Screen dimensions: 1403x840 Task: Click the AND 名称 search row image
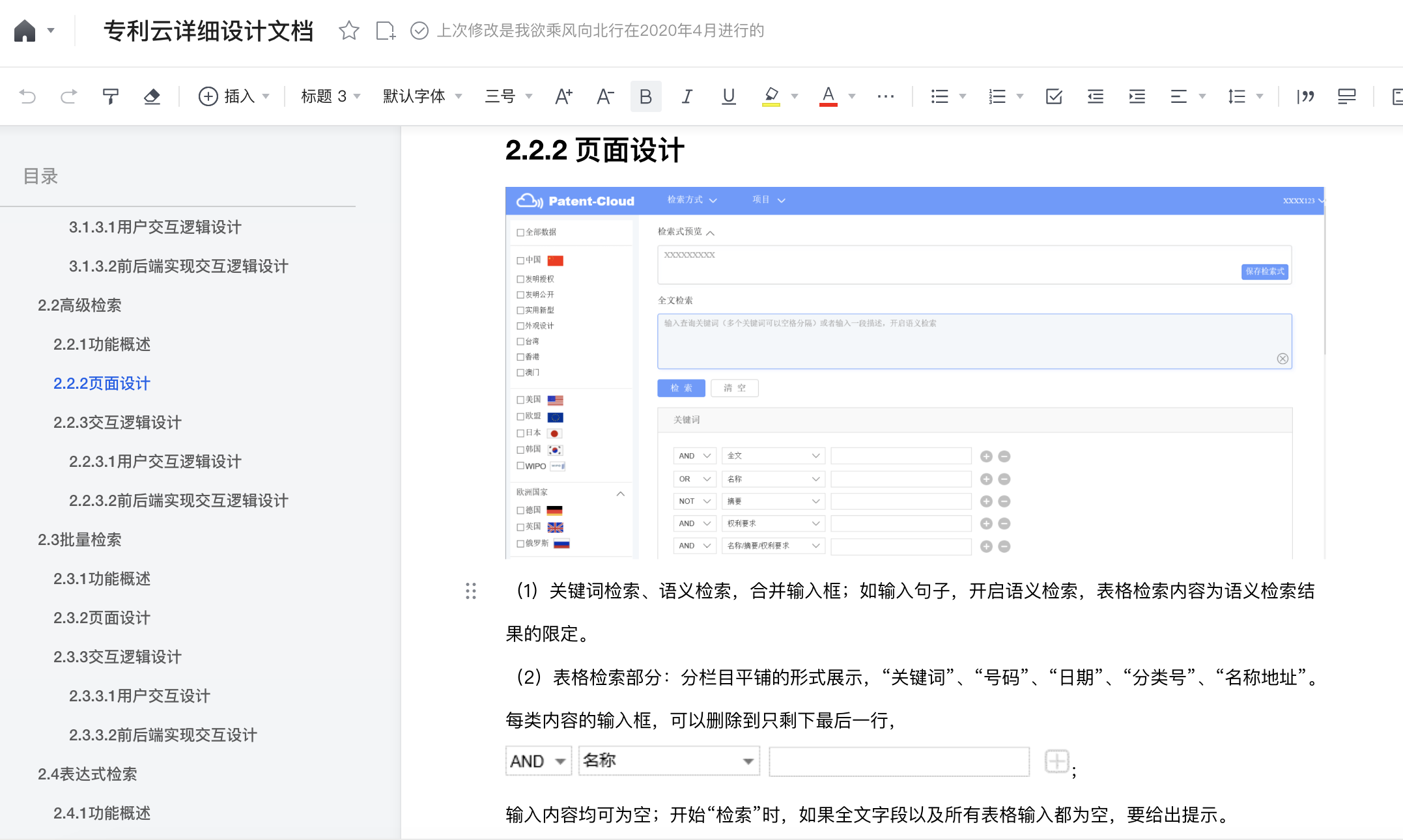pos(788,761)
